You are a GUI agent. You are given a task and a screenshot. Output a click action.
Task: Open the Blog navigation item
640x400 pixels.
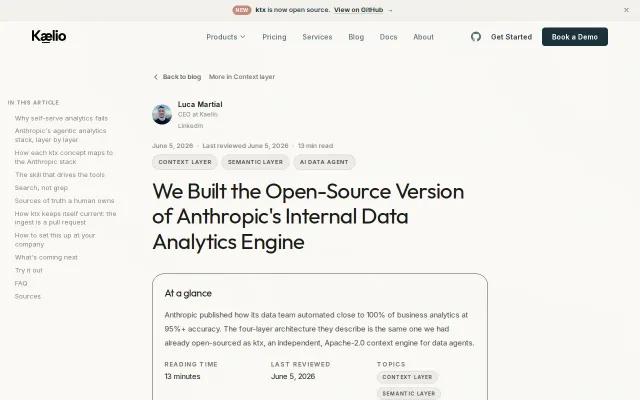(x=356, y=37)
